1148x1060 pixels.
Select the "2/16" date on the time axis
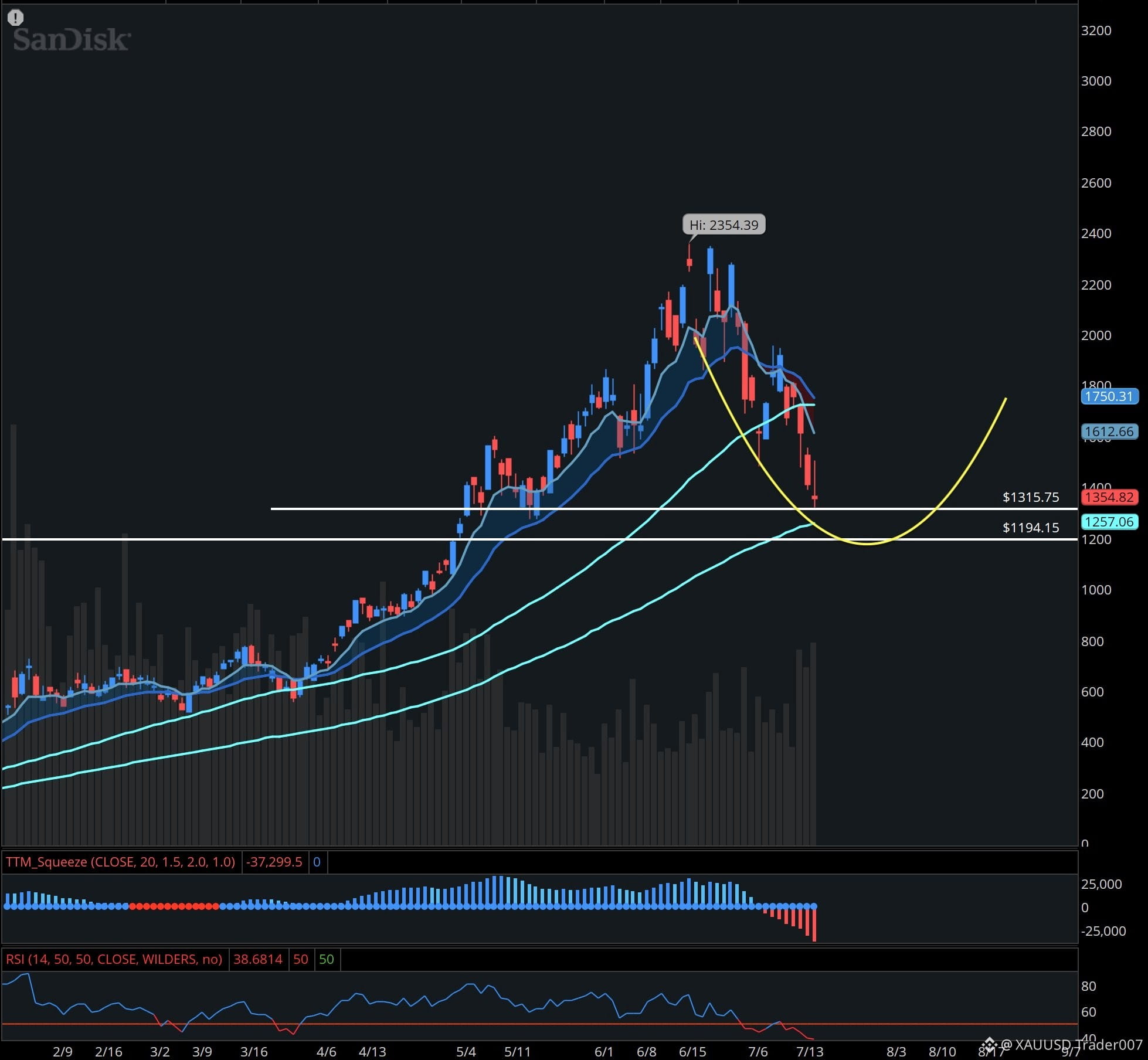click(x=108, y=1051)
